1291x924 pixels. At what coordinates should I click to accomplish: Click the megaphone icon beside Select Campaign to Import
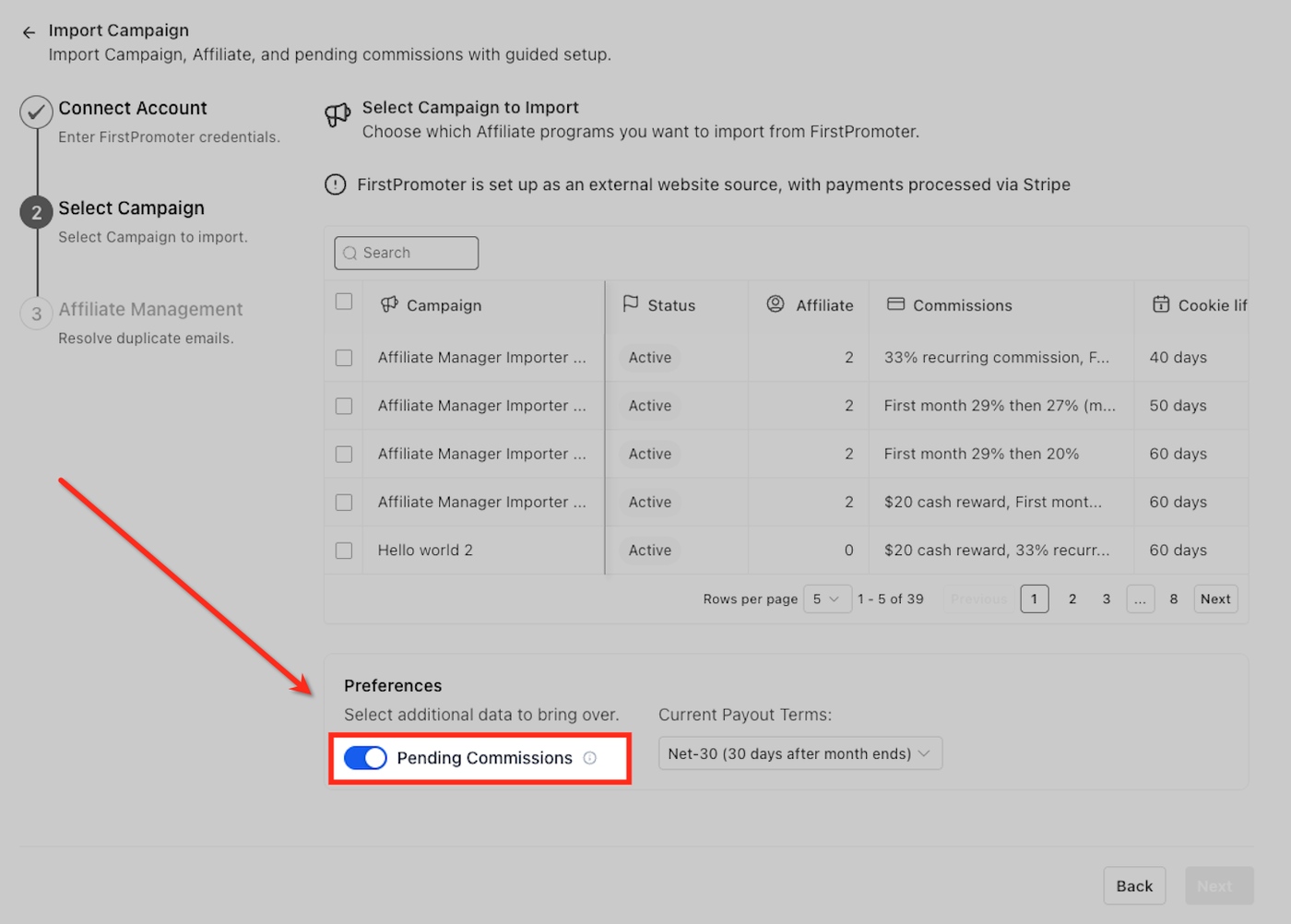click(338, 114)
